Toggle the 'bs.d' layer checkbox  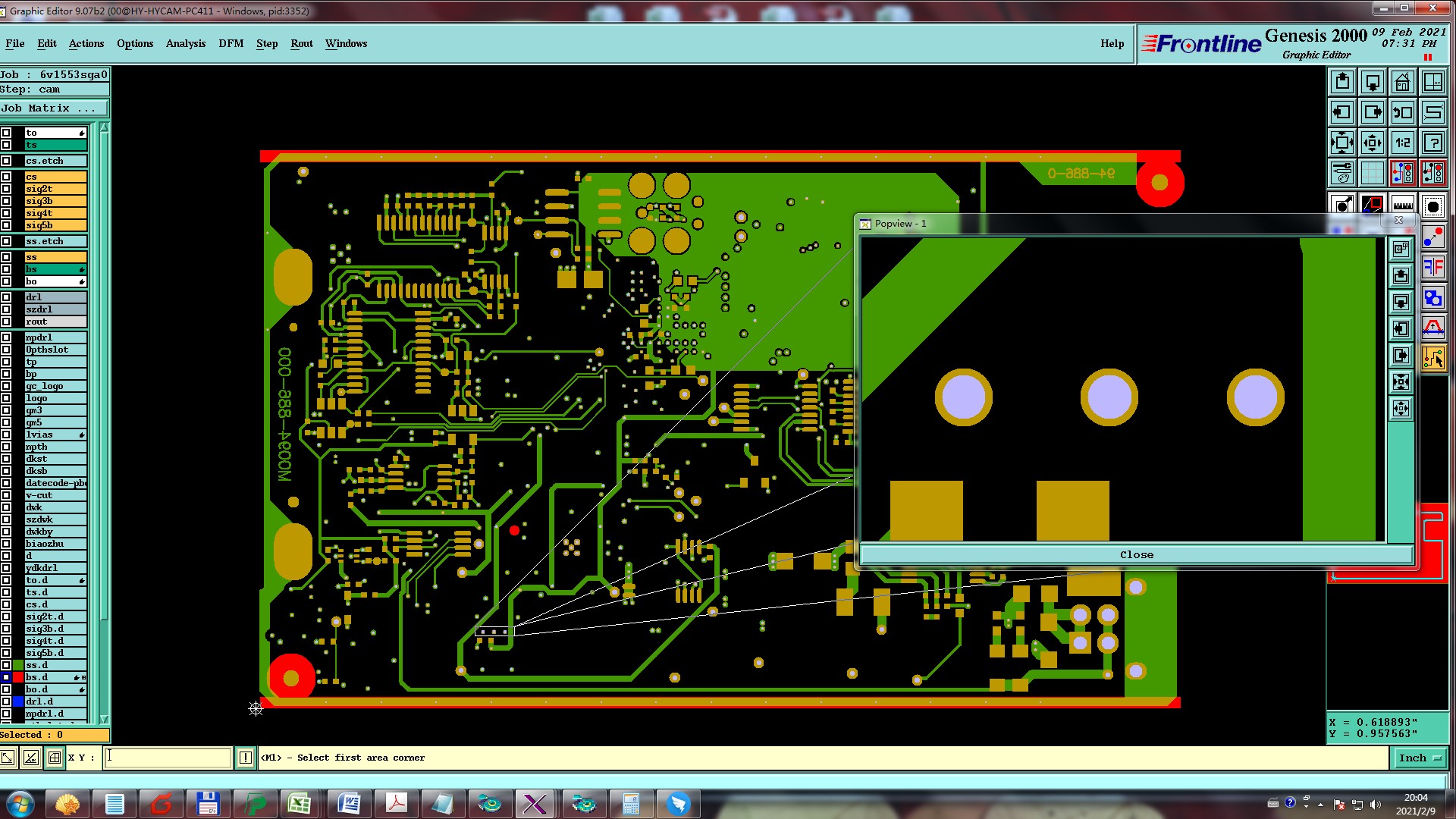[x=6, y=677]
